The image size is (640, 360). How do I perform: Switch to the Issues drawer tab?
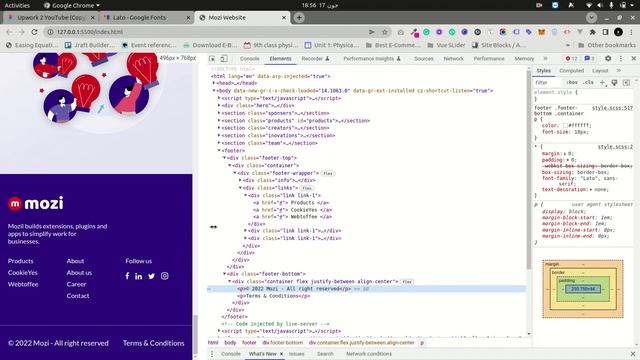coord(297,354)
